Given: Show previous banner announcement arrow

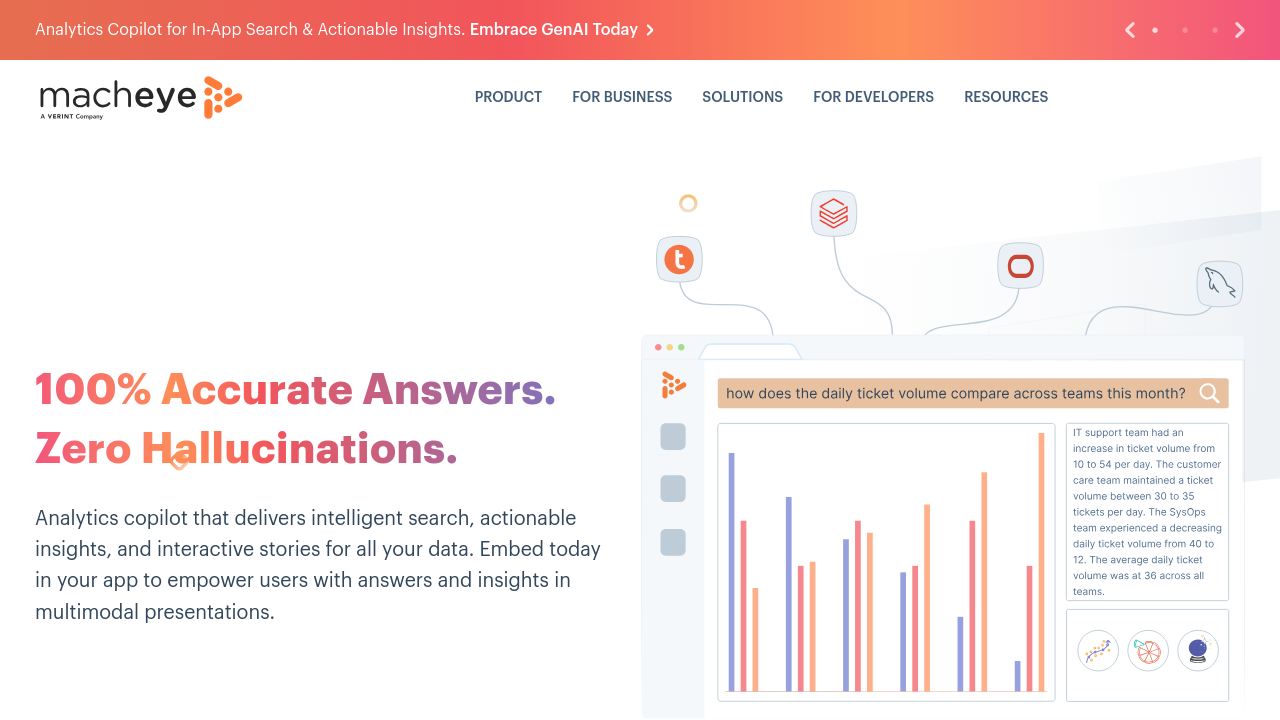Looking at the screenshot, I should tap(1130, 30).
